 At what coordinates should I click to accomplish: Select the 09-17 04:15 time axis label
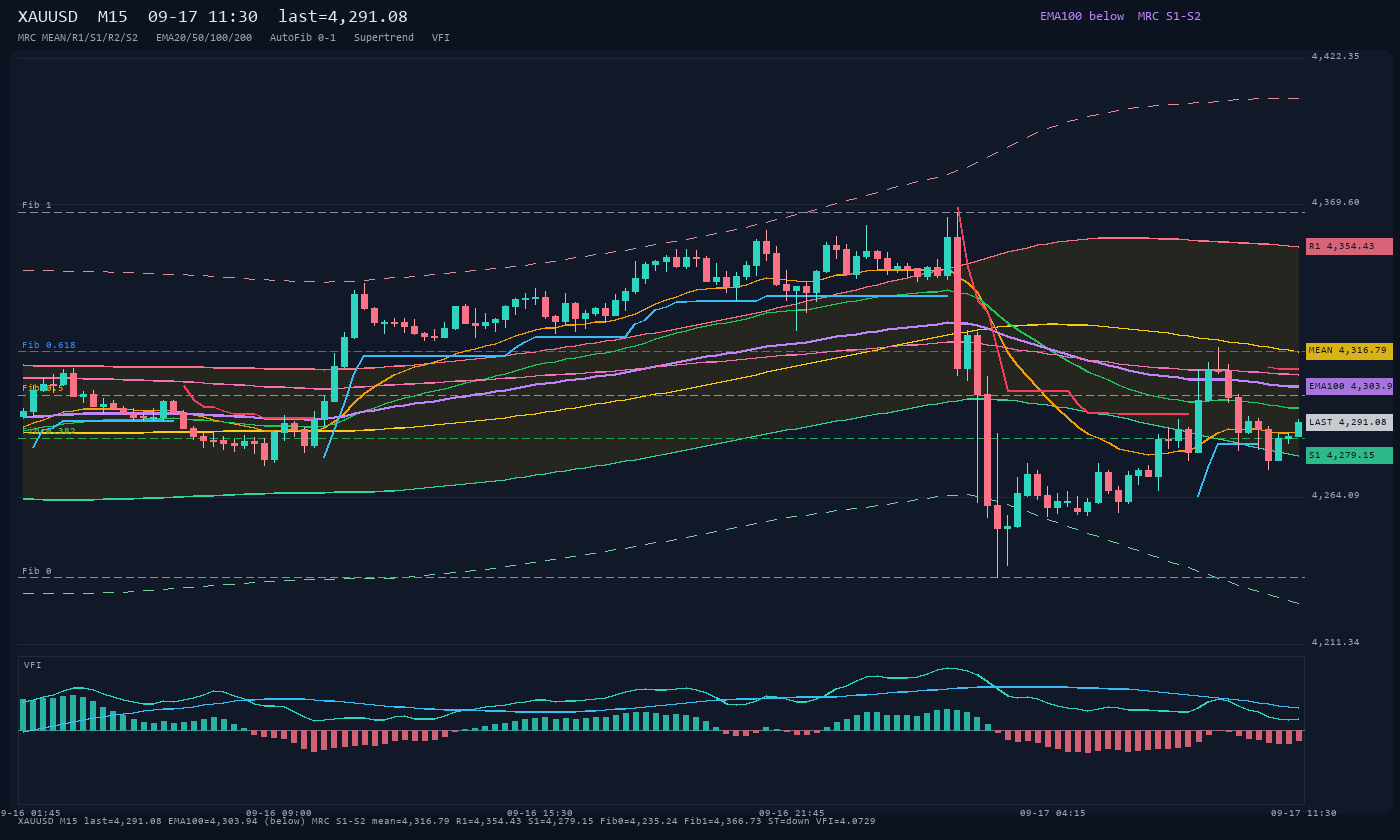point(1052,813)
